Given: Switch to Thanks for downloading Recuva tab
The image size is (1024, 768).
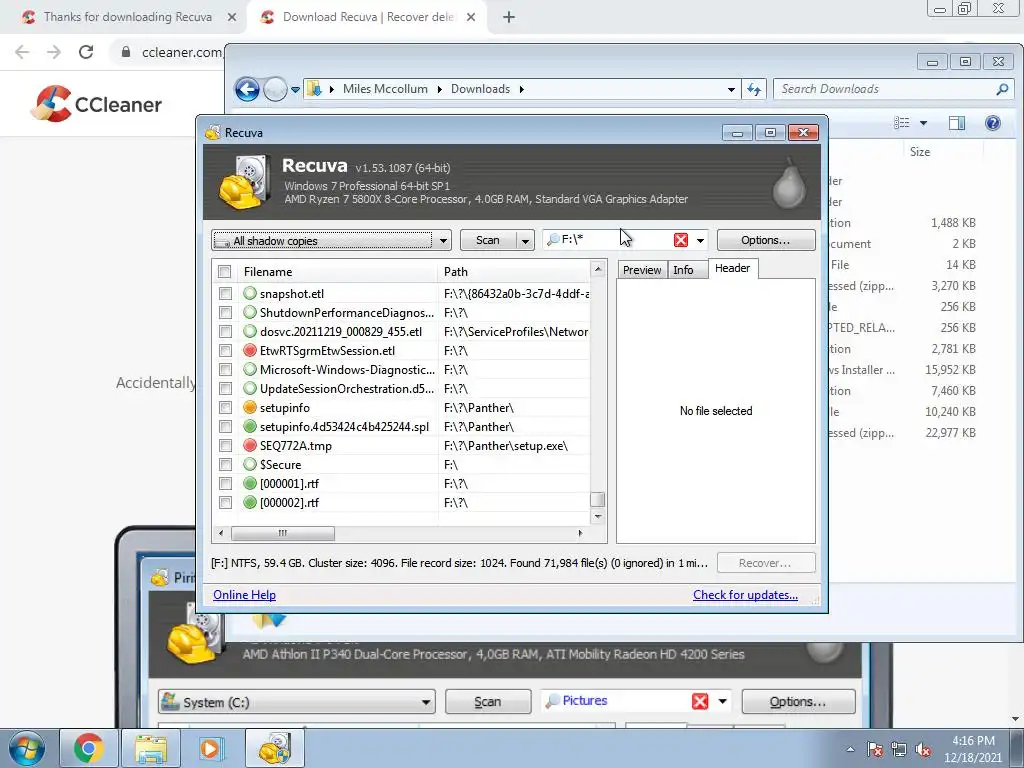Looking at the screenshot, I should [127, 17].
